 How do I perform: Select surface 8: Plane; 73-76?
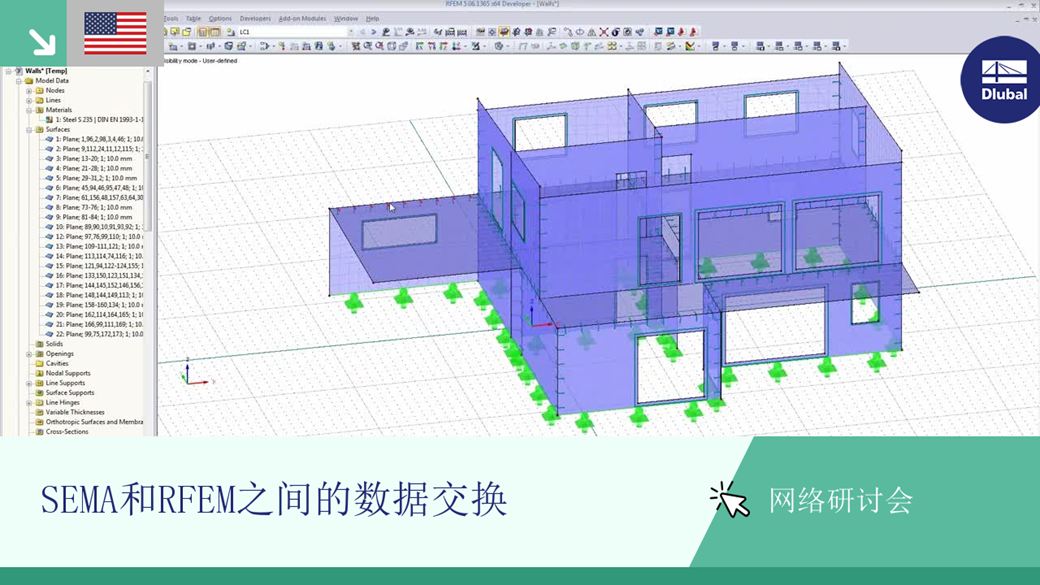click(x=94, y=208)
